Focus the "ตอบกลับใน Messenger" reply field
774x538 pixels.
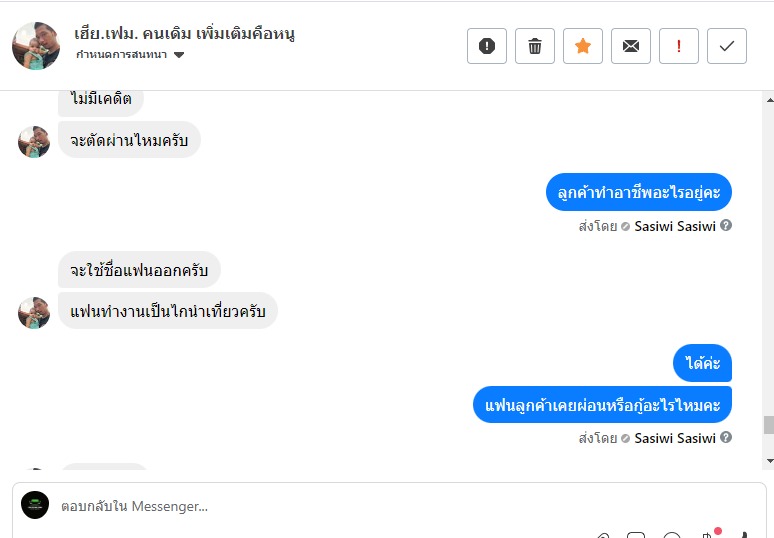[300, 506]
